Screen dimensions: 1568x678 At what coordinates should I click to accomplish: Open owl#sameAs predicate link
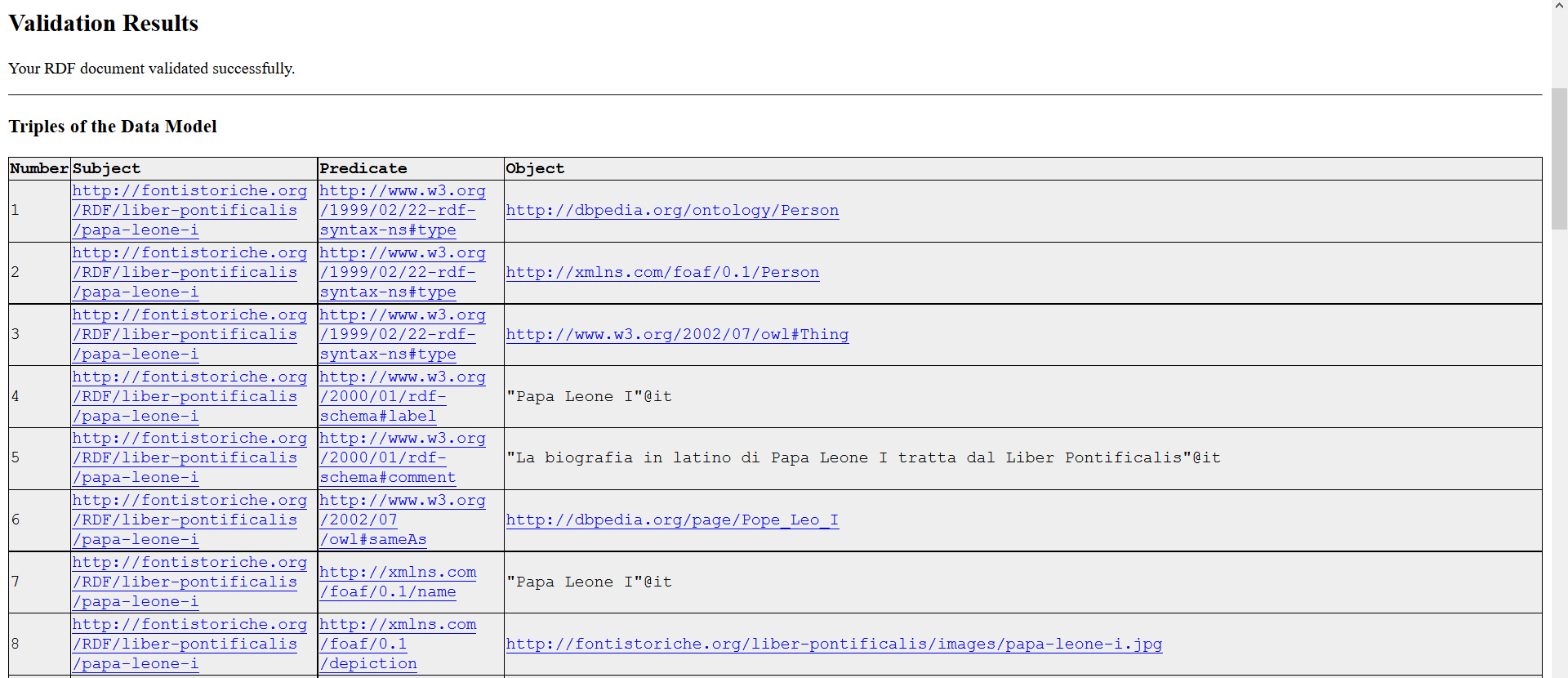(403, 520)
